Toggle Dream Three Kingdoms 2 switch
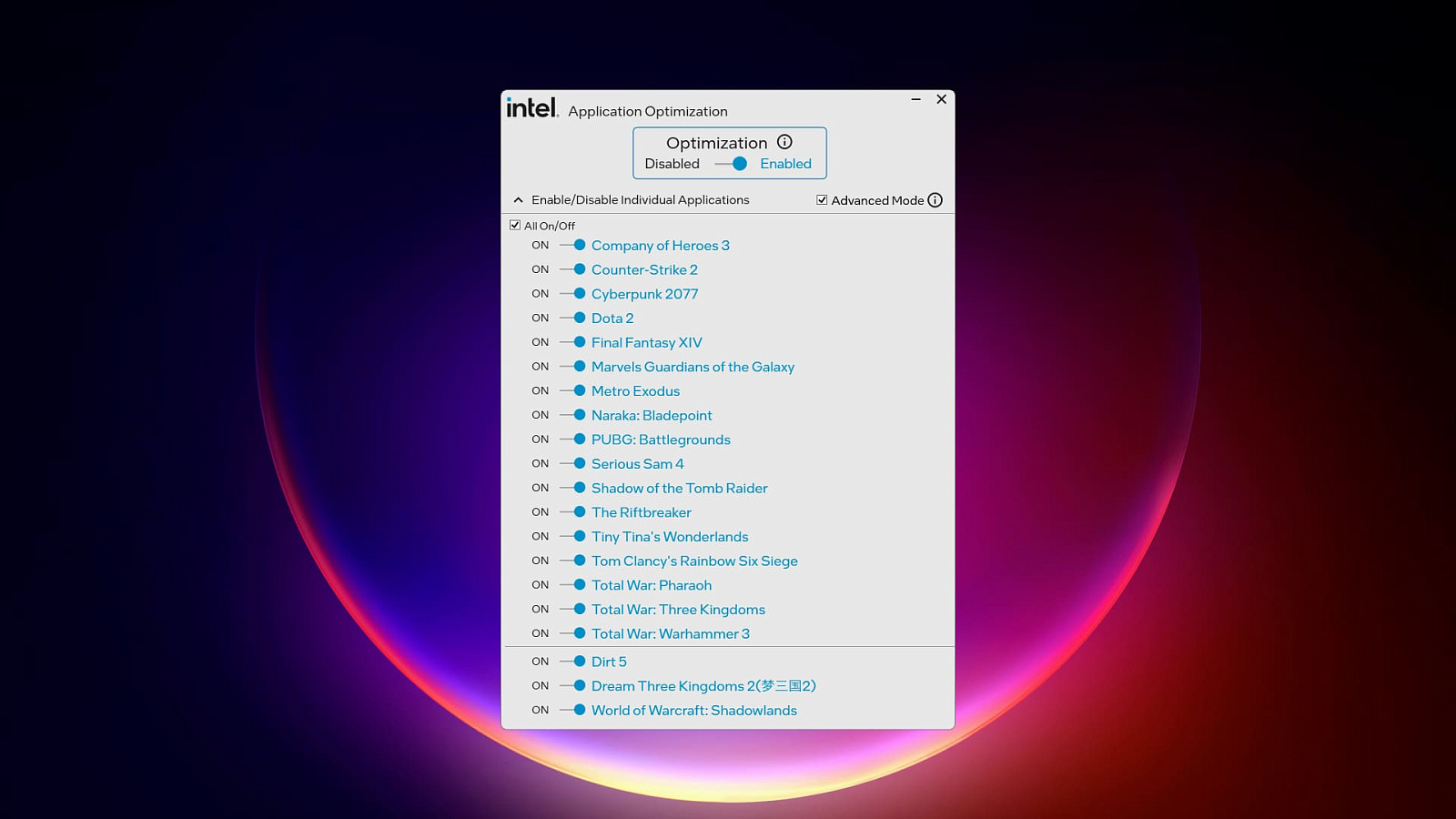Image resolution: width=1456 pixels, height=819 pixels. [572, 686]
